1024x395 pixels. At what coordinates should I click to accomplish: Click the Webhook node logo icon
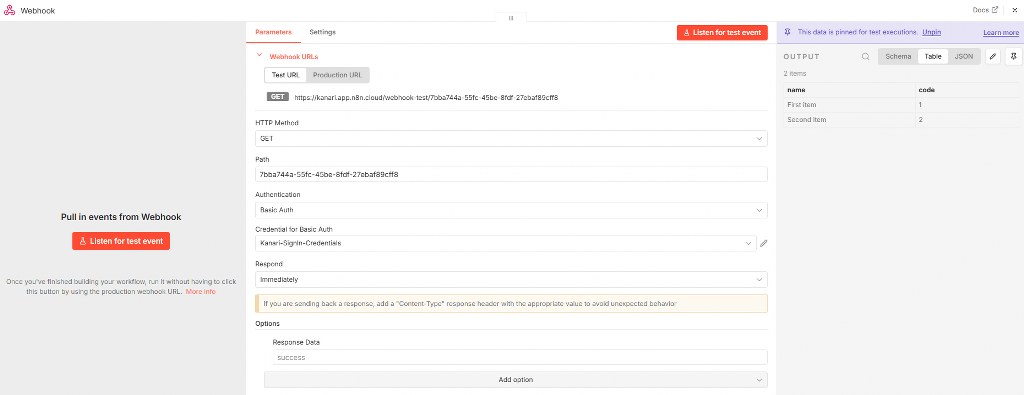(10, 10)
